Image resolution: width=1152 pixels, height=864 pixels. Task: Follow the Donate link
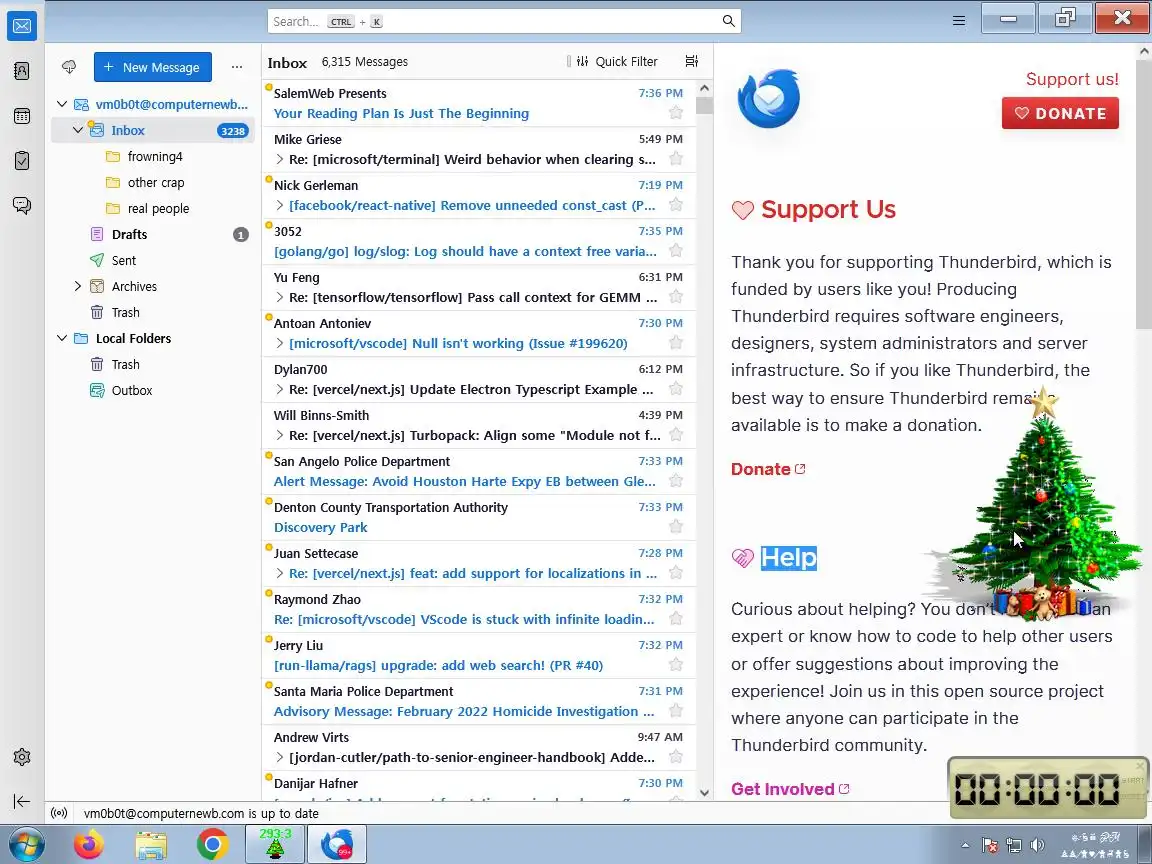point(768,469)
